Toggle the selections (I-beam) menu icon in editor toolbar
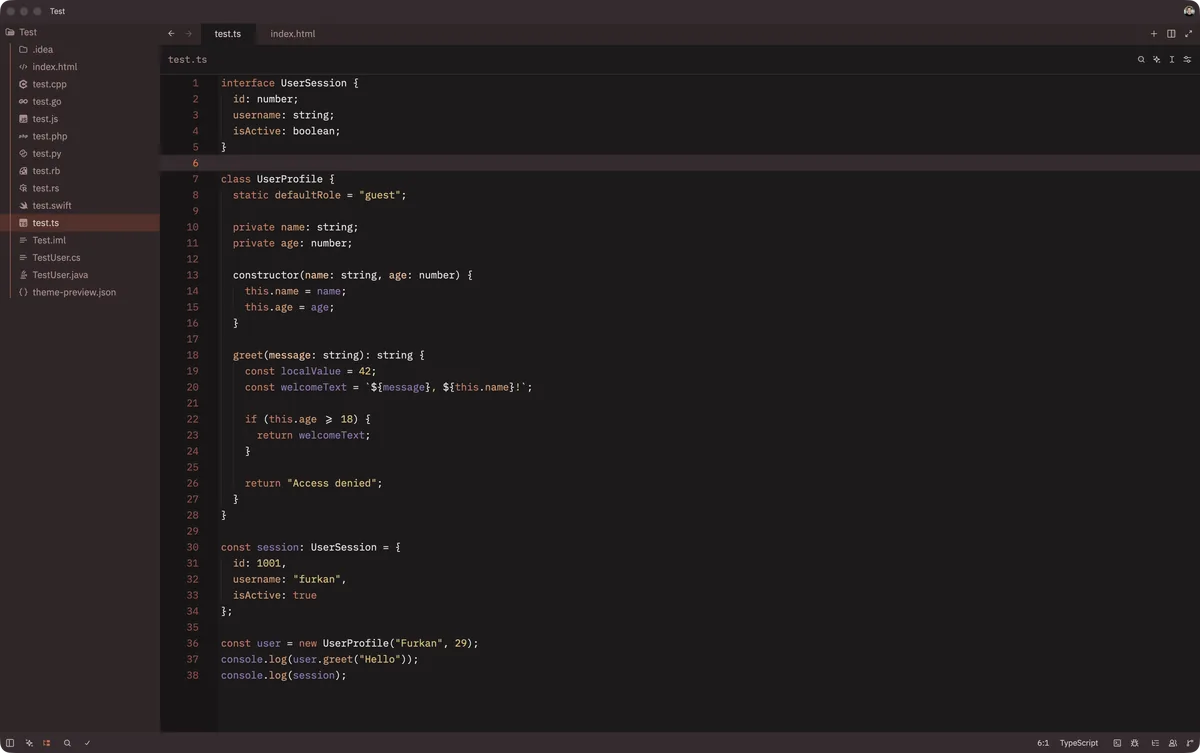Screen dimensions: 1200x753 (x=1172, y=60)
